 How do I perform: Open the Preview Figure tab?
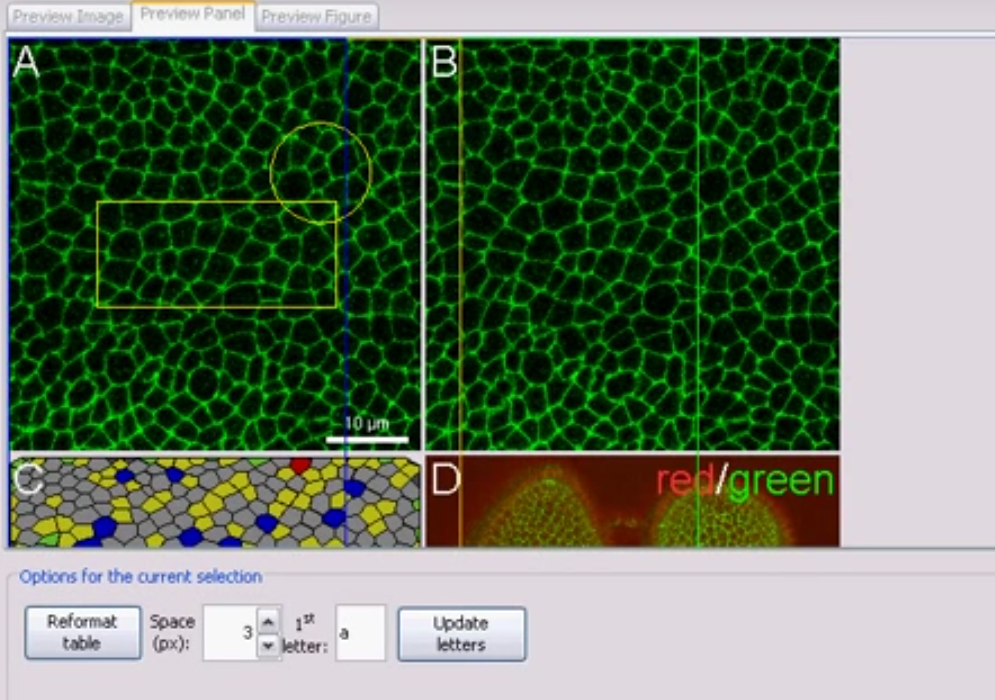pyautogui.click(x=316, y=17)
